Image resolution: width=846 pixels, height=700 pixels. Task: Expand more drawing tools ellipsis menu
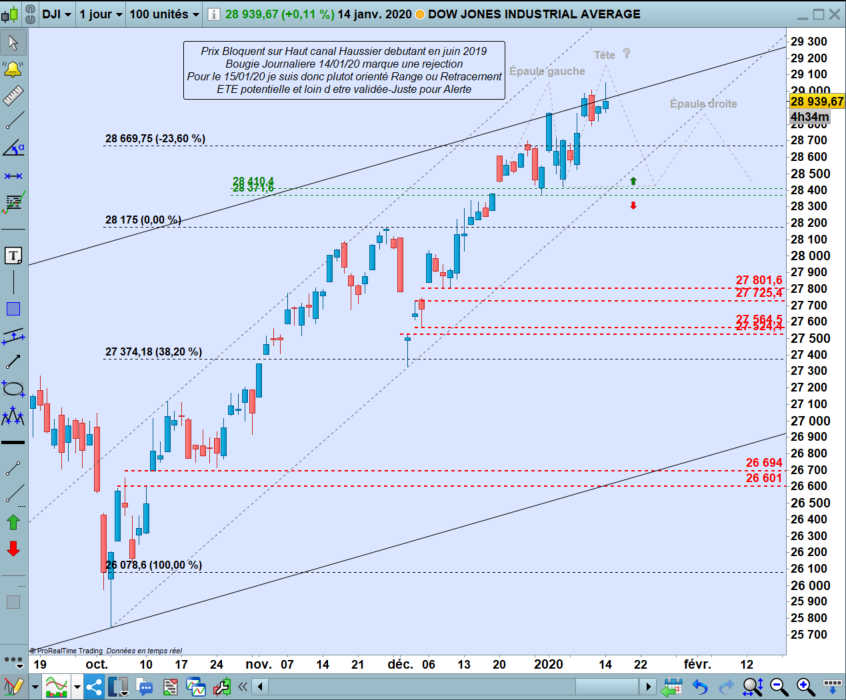point(13,660)
